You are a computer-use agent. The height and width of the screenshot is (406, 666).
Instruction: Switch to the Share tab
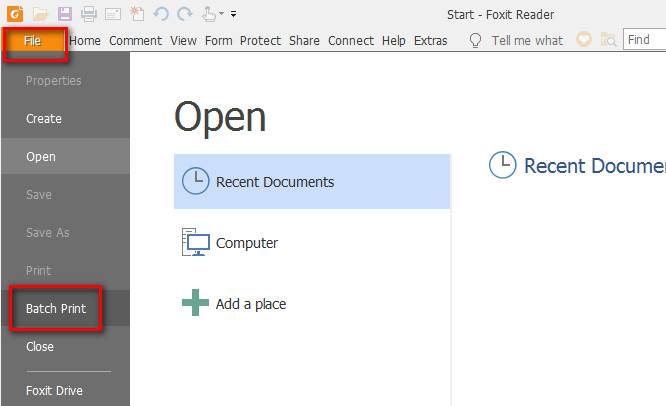[x=304, y=41]
